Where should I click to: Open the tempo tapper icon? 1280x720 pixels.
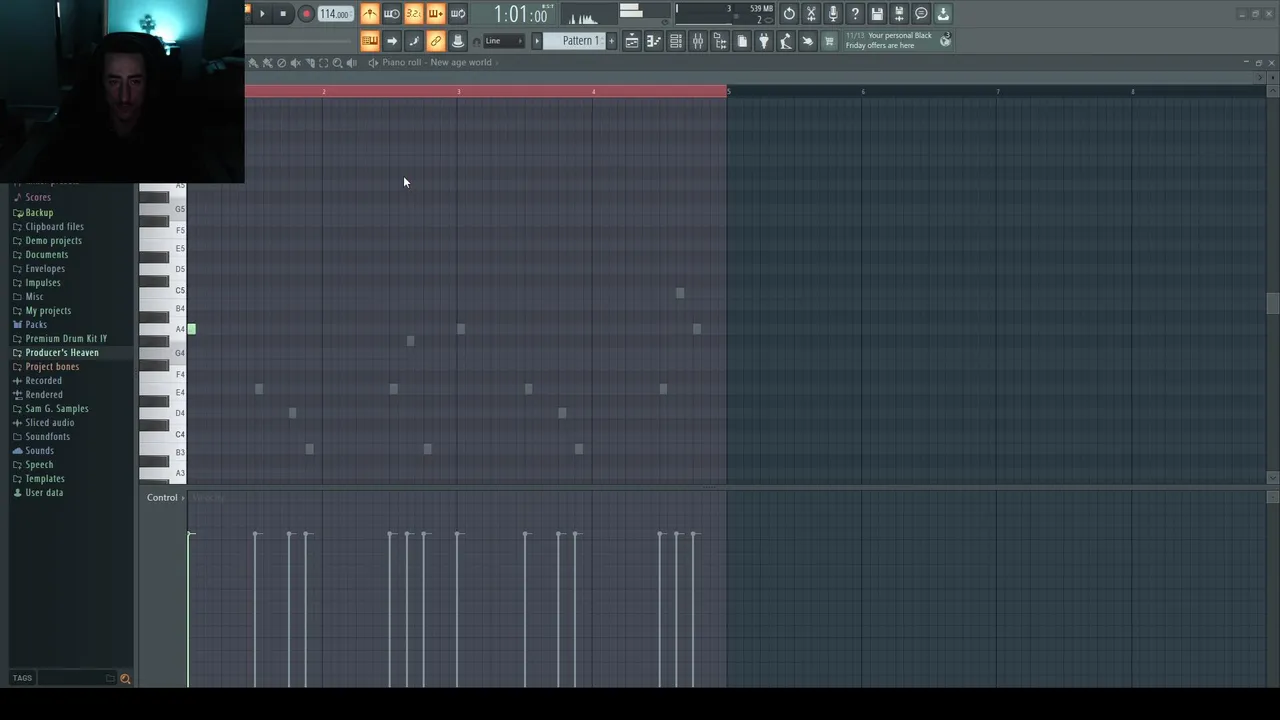click(x=785, y=41)
